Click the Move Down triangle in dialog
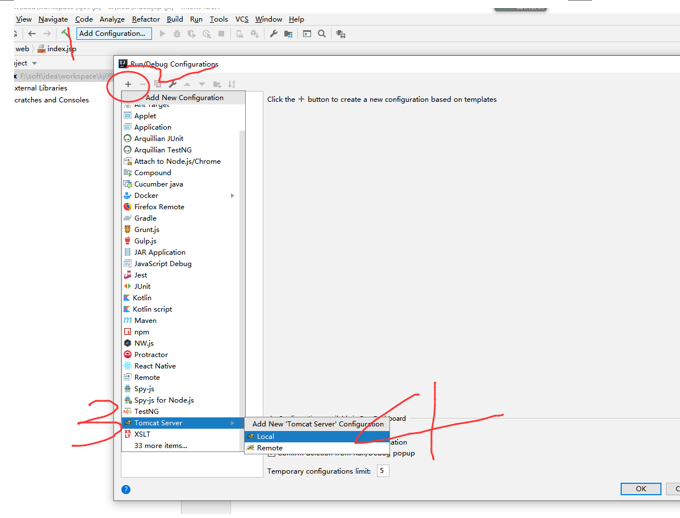The width and height of the screenshot is (680, 518). 202,84
